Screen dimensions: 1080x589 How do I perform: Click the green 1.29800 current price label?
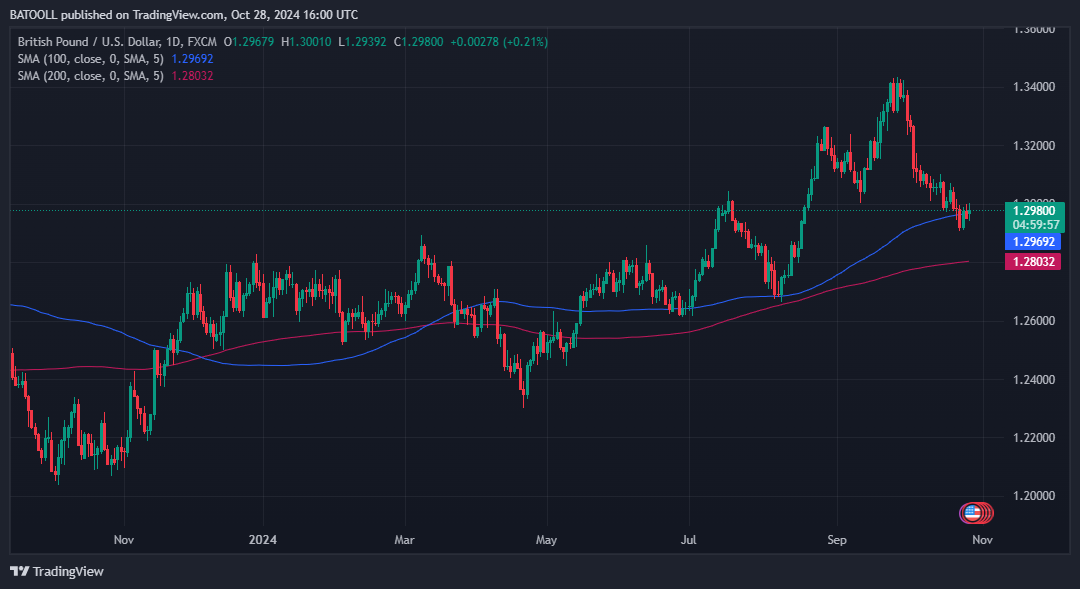pyautogui.click(x=1033, y=211)
